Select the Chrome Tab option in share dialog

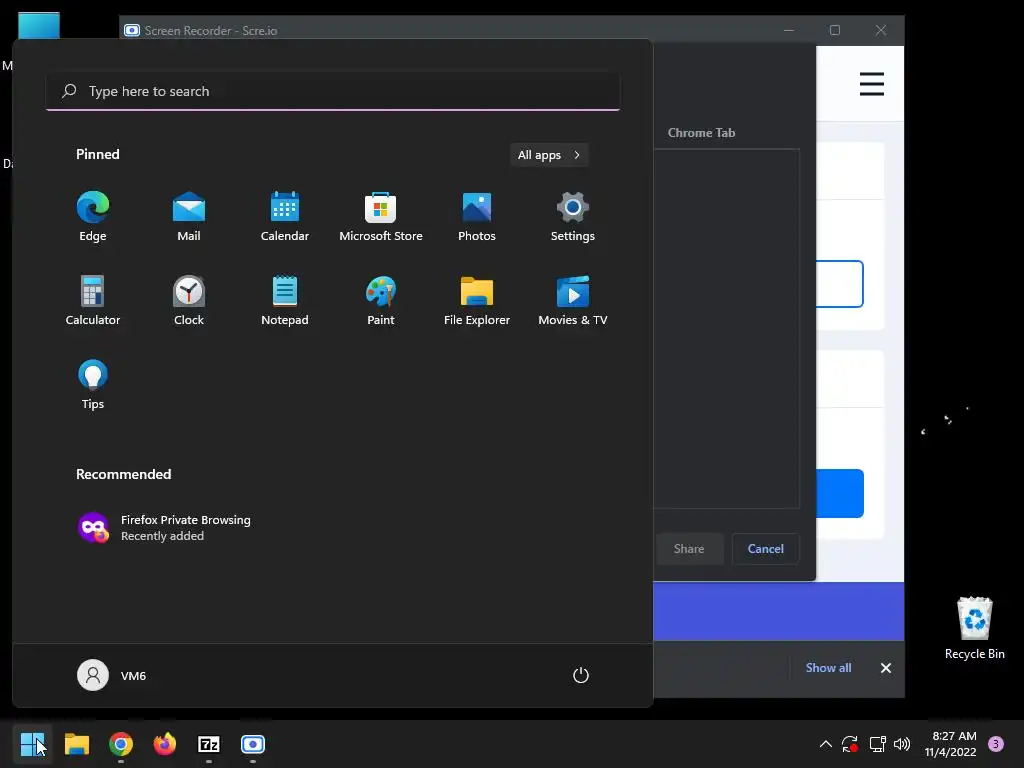701,133
